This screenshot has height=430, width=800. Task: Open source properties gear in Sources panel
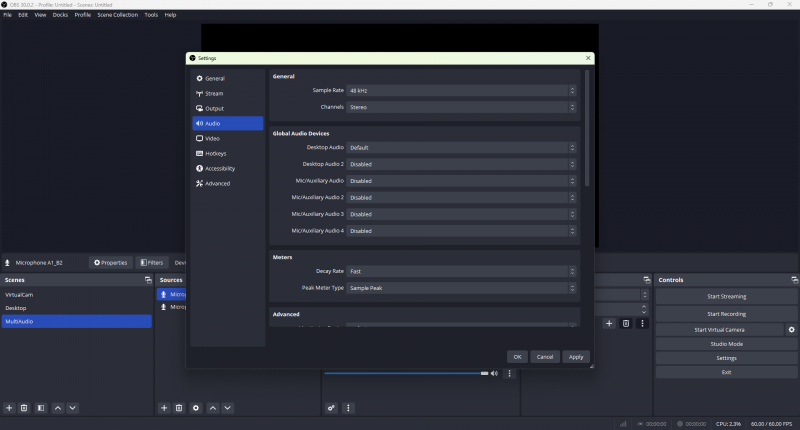point(196,408)
